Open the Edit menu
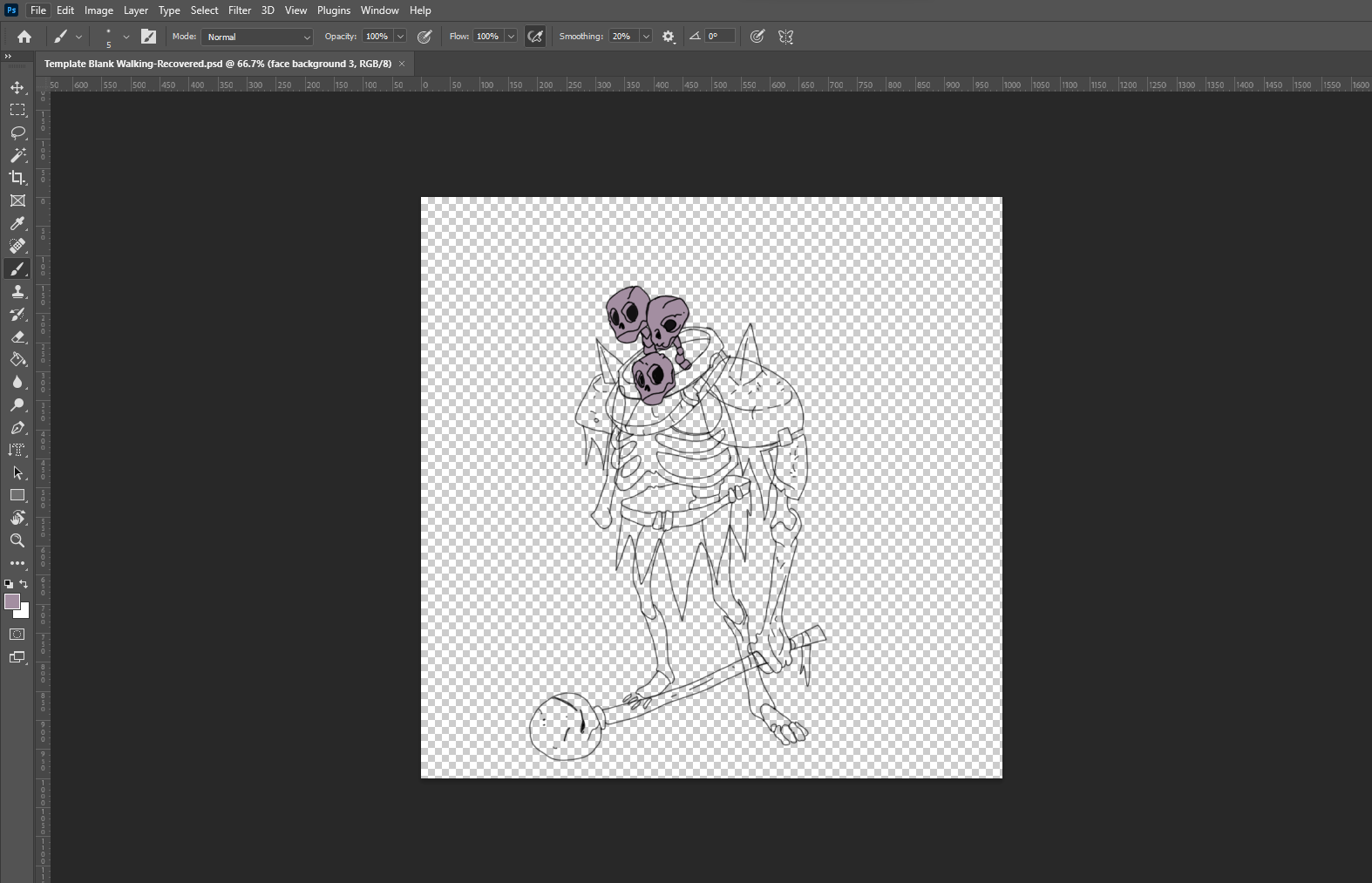1372x883 pixels. click(x=65, y=10)
